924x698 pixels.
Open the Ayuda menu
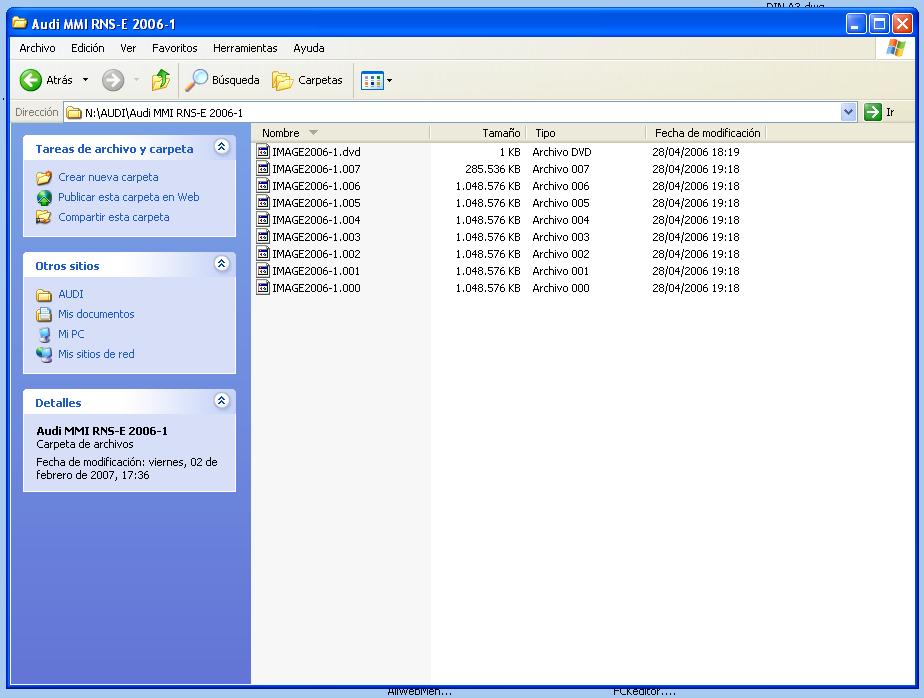coord(309,48)
